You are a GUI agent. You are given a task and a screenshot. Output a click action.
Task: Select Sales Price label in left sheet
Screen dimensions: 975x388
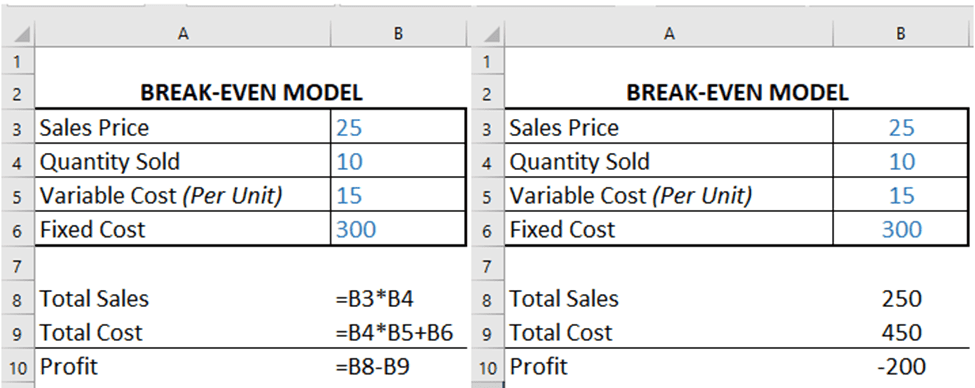click(x=95, y=128)
